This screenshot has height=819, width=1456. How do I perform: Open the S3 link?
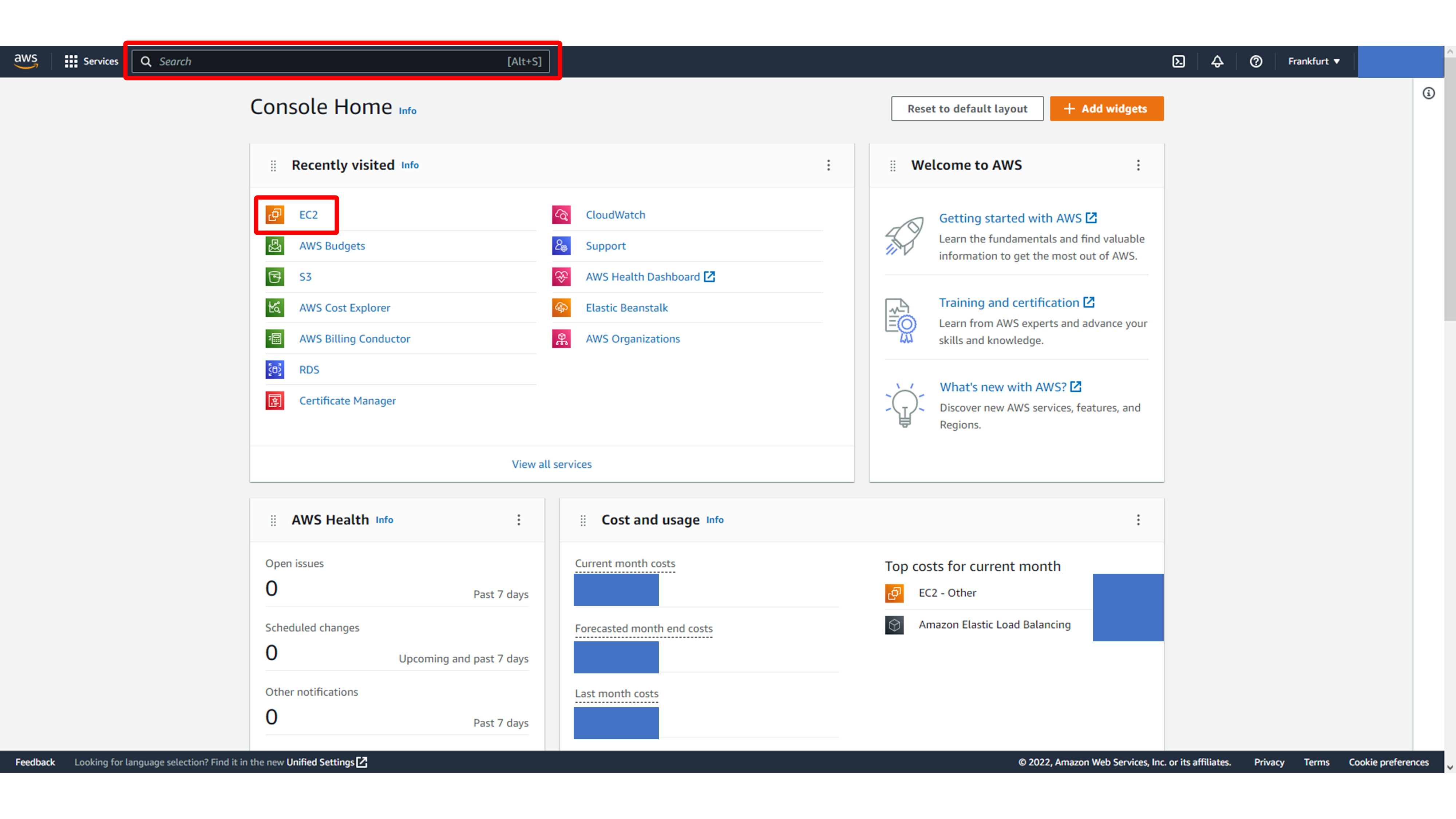[x=305, y=277]
